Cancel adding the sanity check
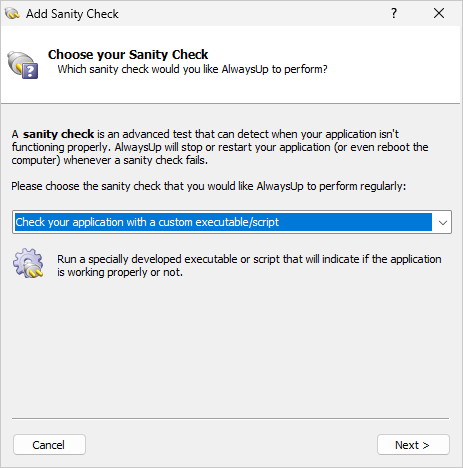This screenshot has height=468, width=463. (49, 445)
